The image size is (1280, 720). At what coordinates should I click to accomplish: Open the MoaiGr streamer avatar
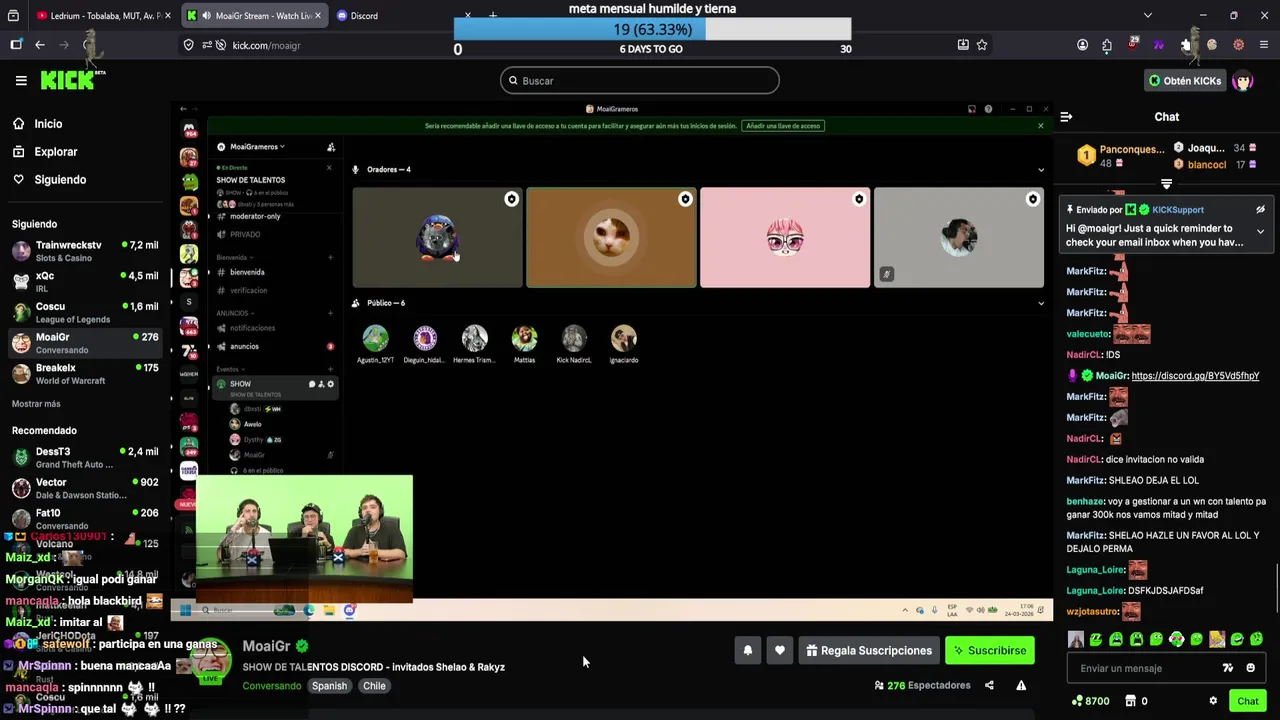tap(211, 659)
